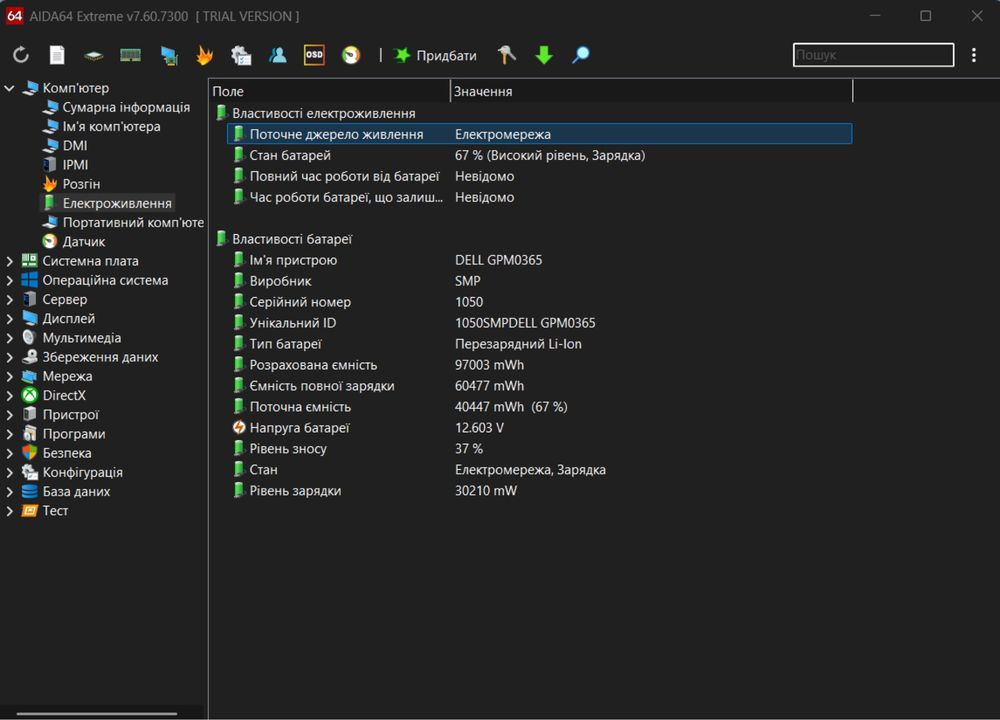Expand the Збереження даних node
1000x720 pixels.
(9, 357)
